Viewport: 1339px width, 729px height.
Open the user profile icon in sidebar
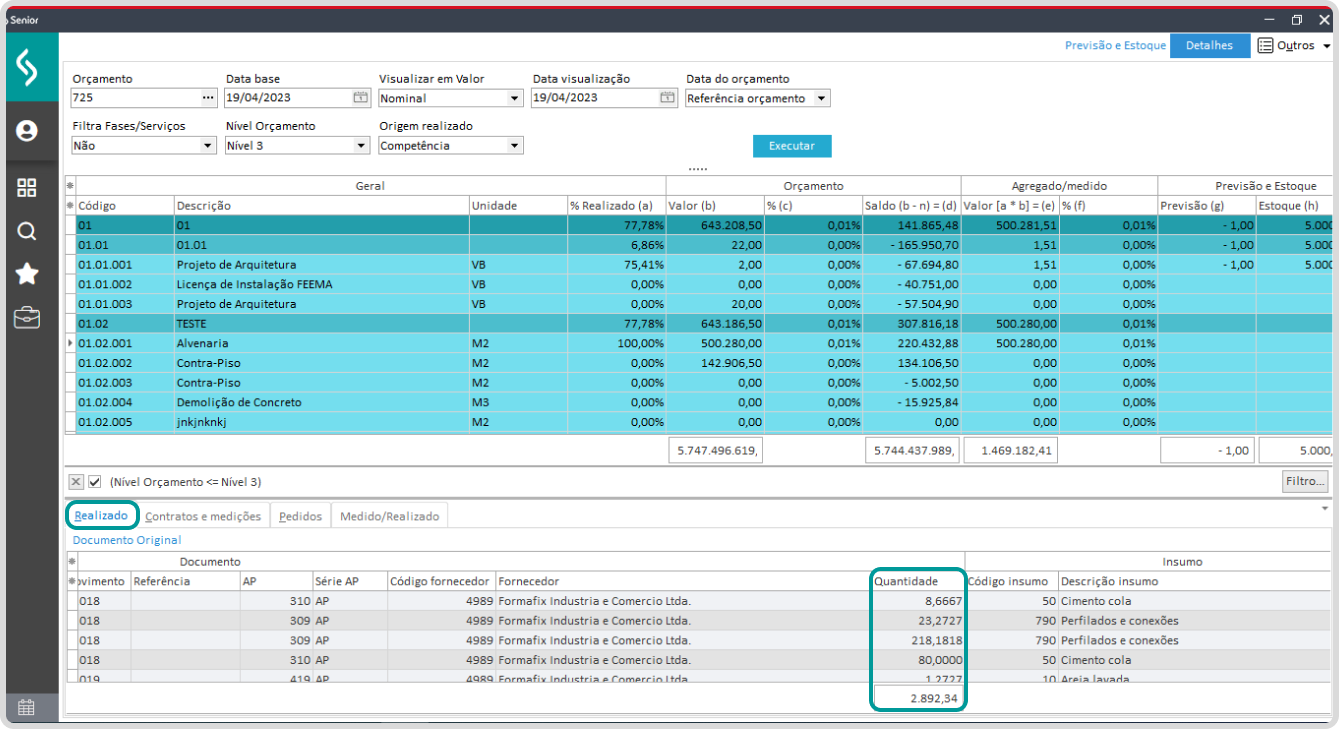[x=27, y=131]
